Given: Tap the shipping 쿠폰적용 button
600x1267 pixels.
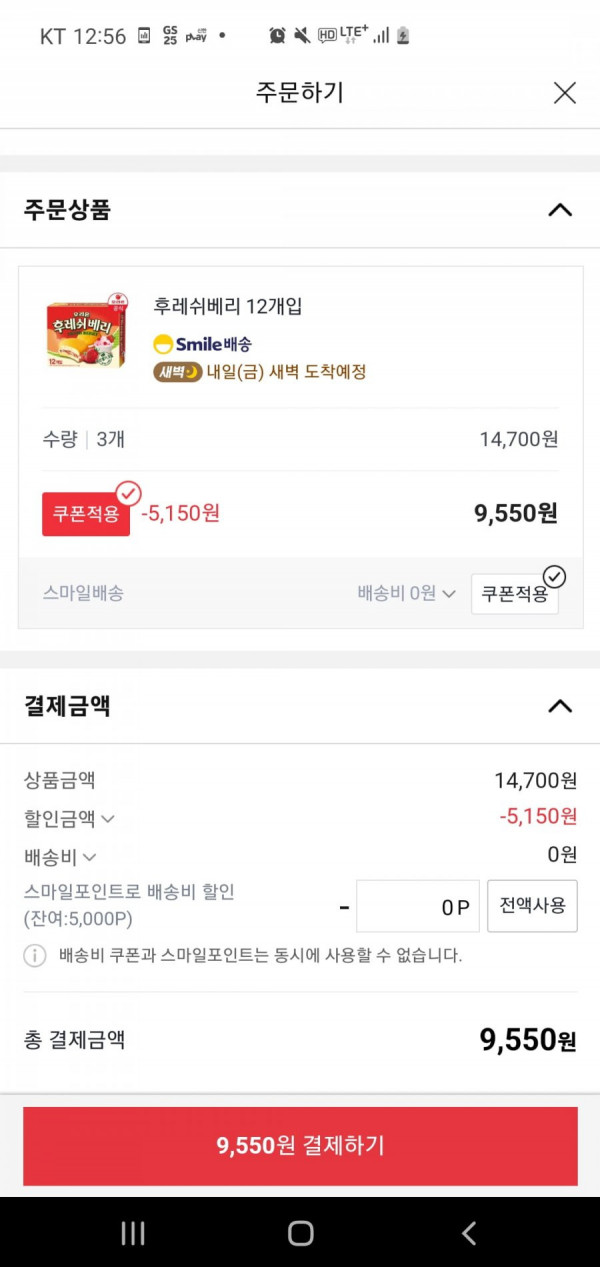Looking at the screenshot, I should click(515, 593).
